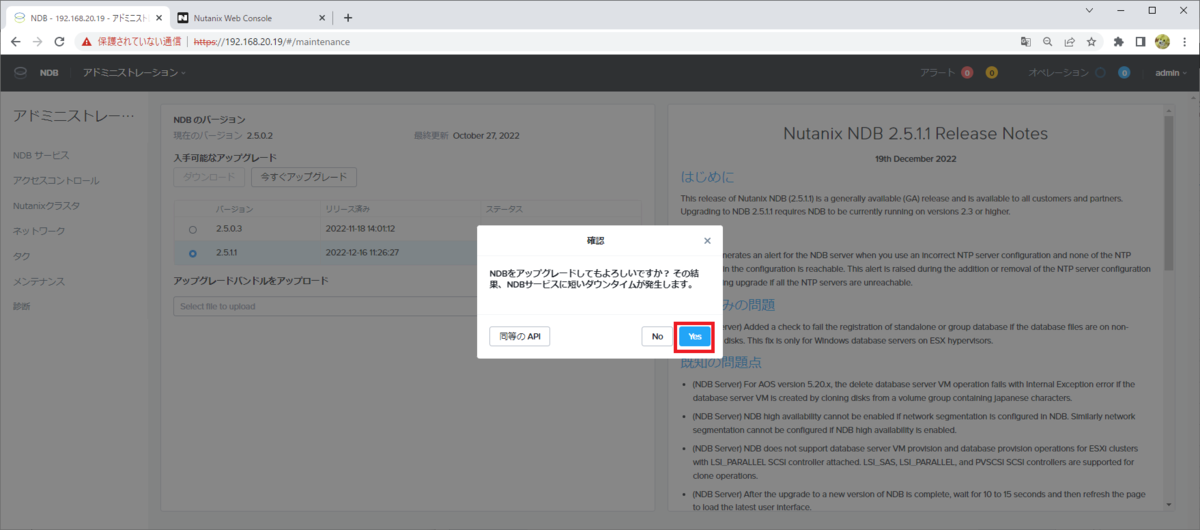Share this page from the address bar
This screenshot has width=1200, height=530.
pos(1069,41)
